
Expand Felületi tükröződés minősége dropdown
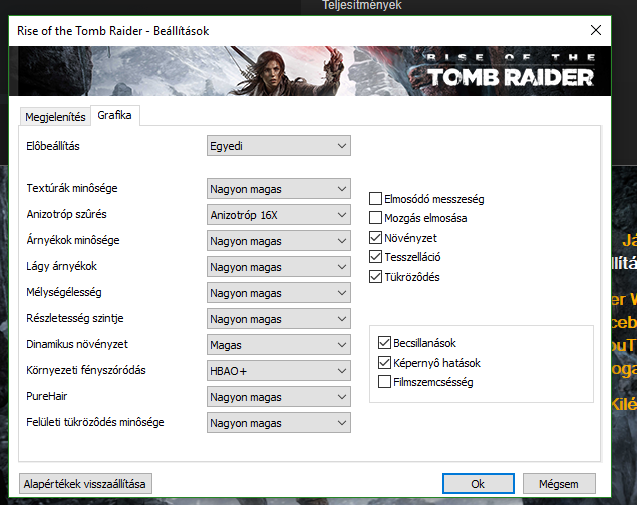pos(279,423)
